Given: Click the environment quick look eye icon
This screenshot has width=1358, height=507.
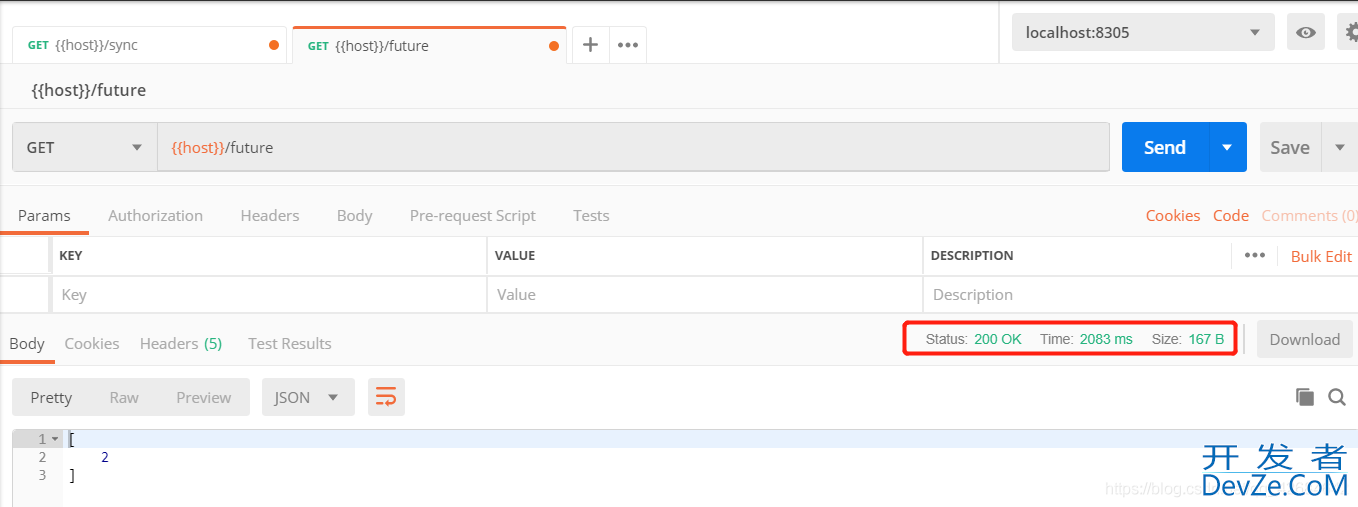Looking at the screenshot, I should tap(1305, 32).
